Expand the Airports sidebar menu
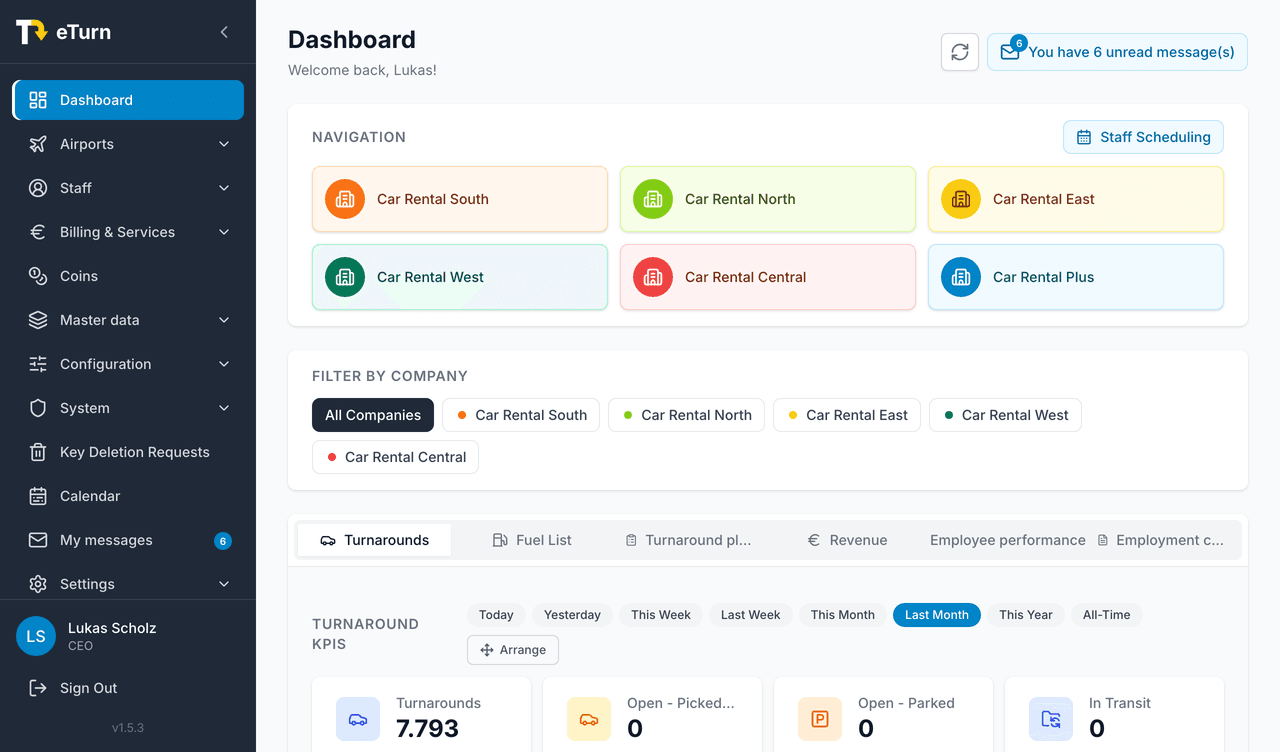This screenshot has width=1280, height=752. coord(128,144)
